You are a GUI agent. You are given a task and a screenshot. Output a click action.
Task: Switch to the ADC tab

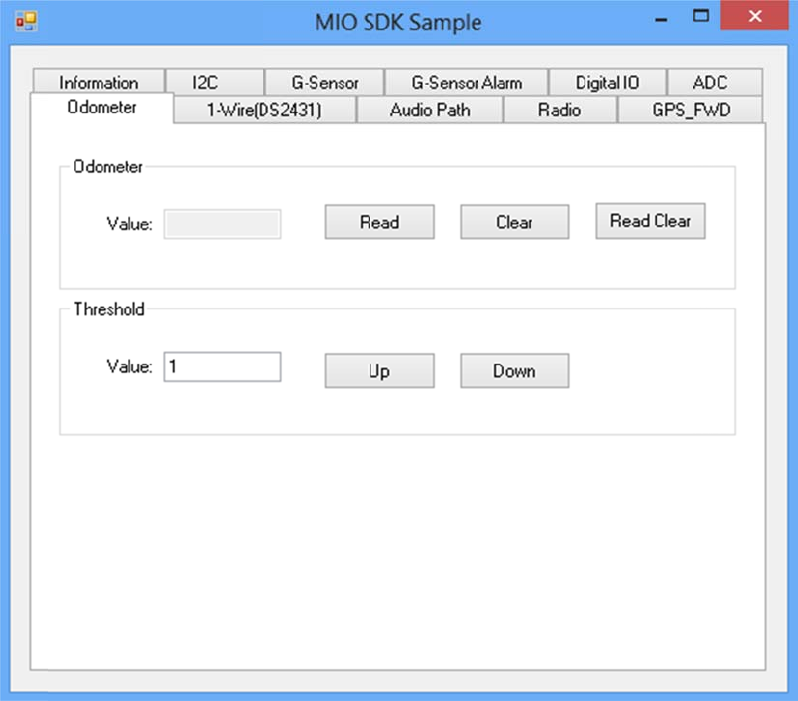(x=715, y=82)
